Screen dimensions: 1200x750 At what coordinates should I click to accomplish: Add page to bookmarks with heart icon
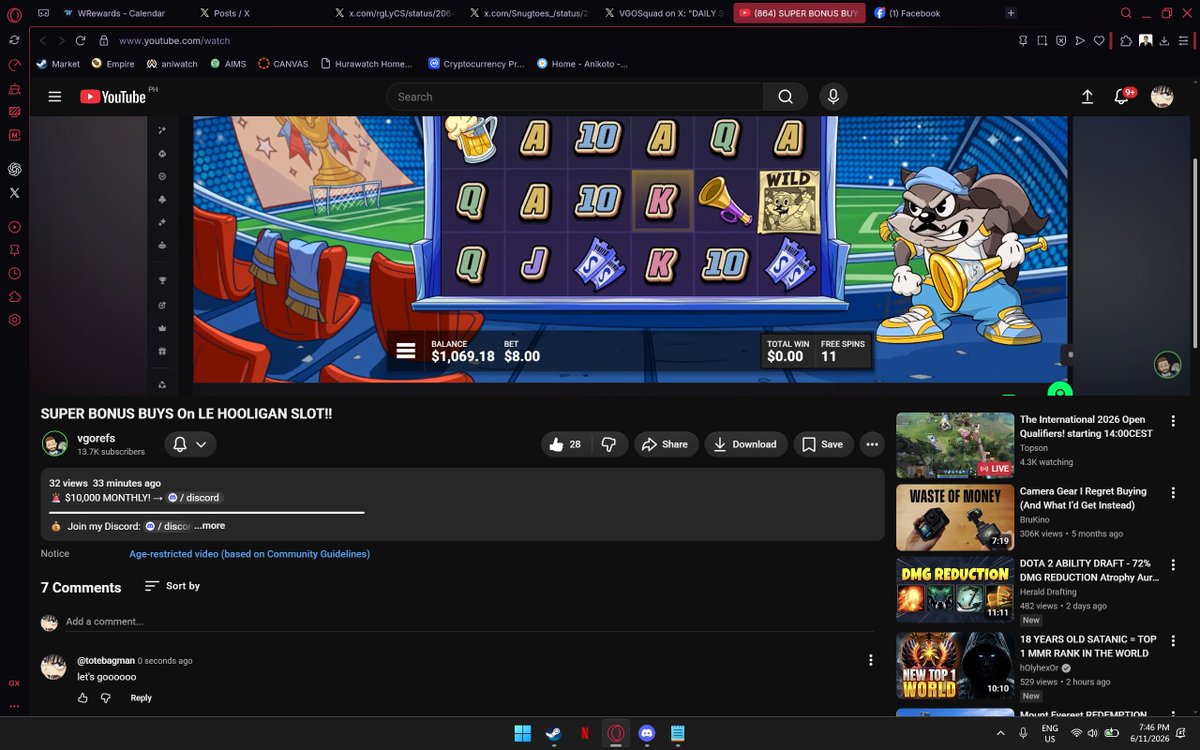(x=1098, y=41)
